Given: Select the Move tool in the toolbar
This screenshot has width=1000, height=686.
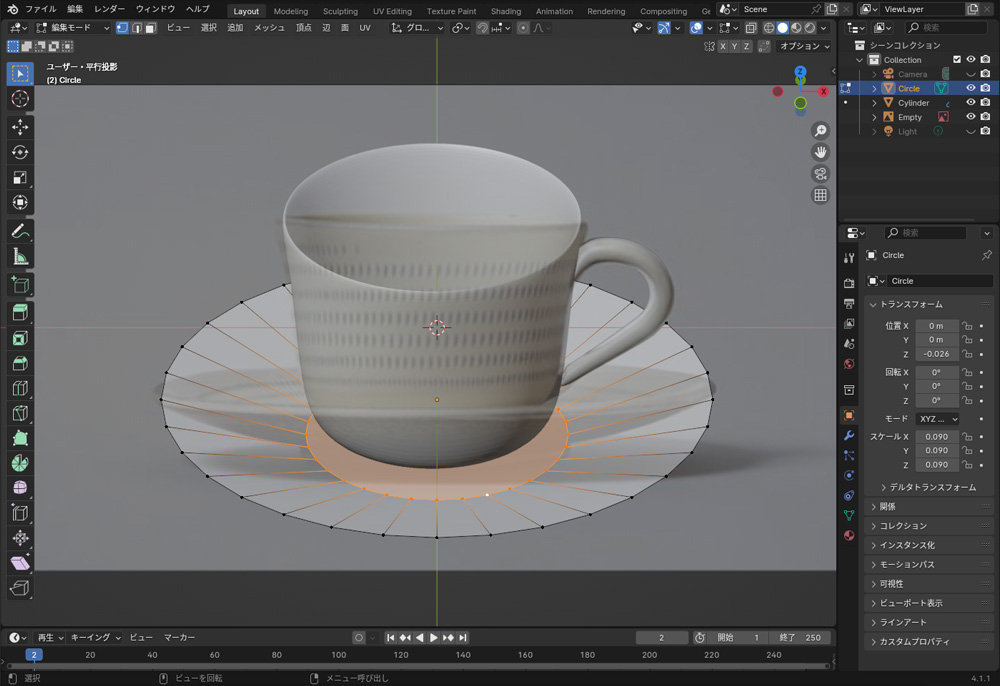Looking at the screenshot, I should point(20,127).
